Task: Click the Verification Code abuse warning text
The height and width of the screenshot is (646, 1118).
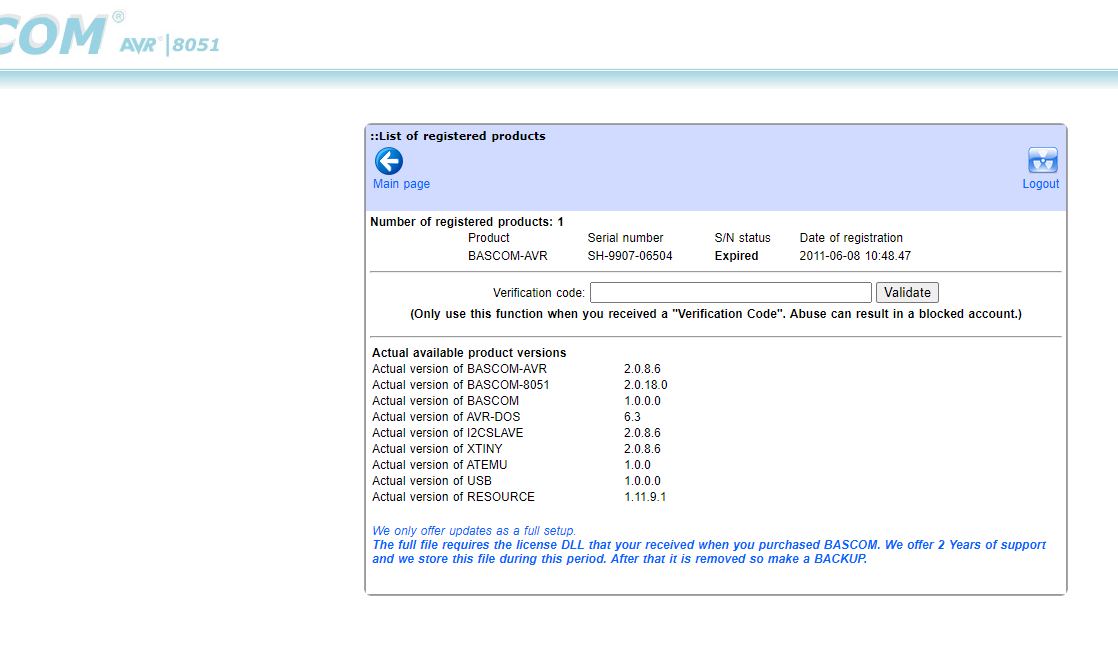Action: (716, 314)
